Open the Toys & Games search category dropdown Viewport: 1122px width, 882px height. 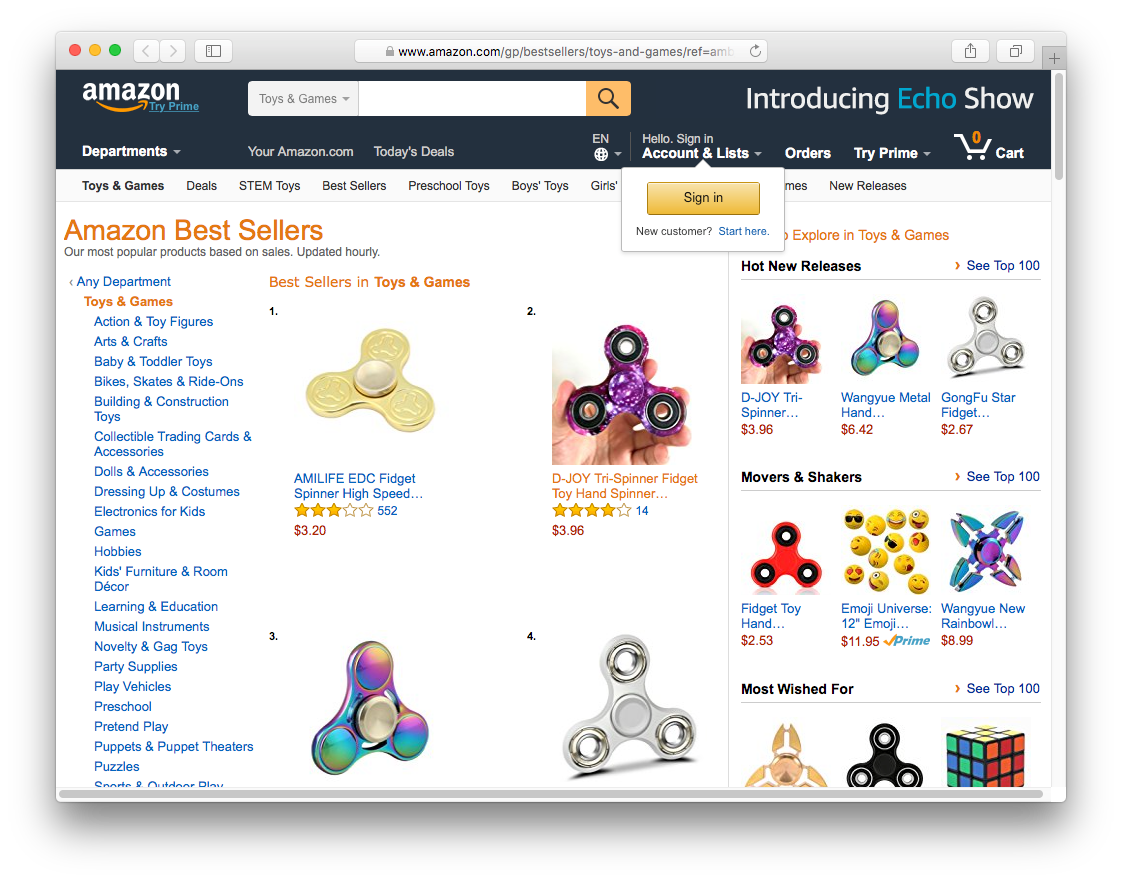point(303,99)
